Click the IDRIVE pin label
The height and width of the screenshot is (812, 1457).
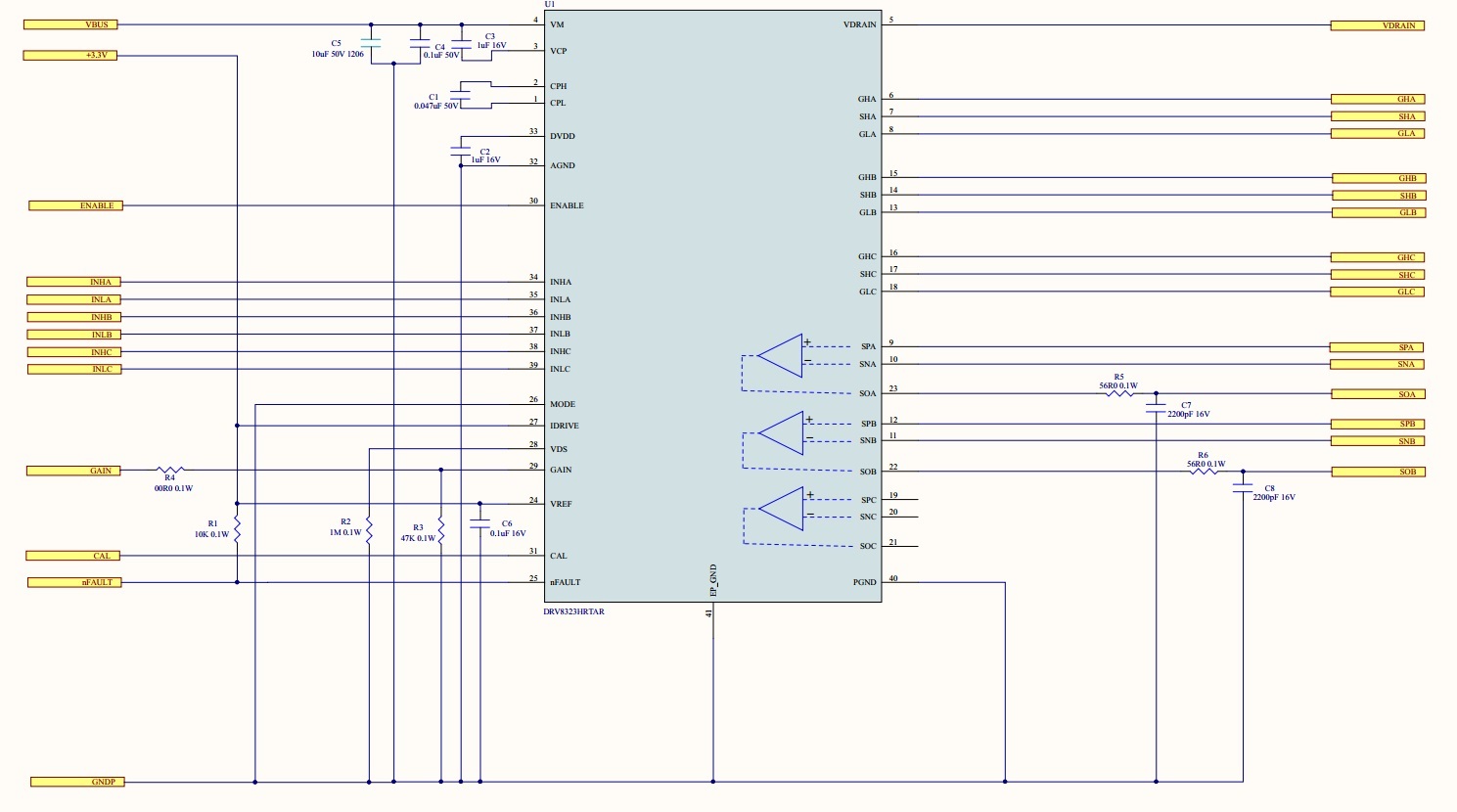point(565,426)
